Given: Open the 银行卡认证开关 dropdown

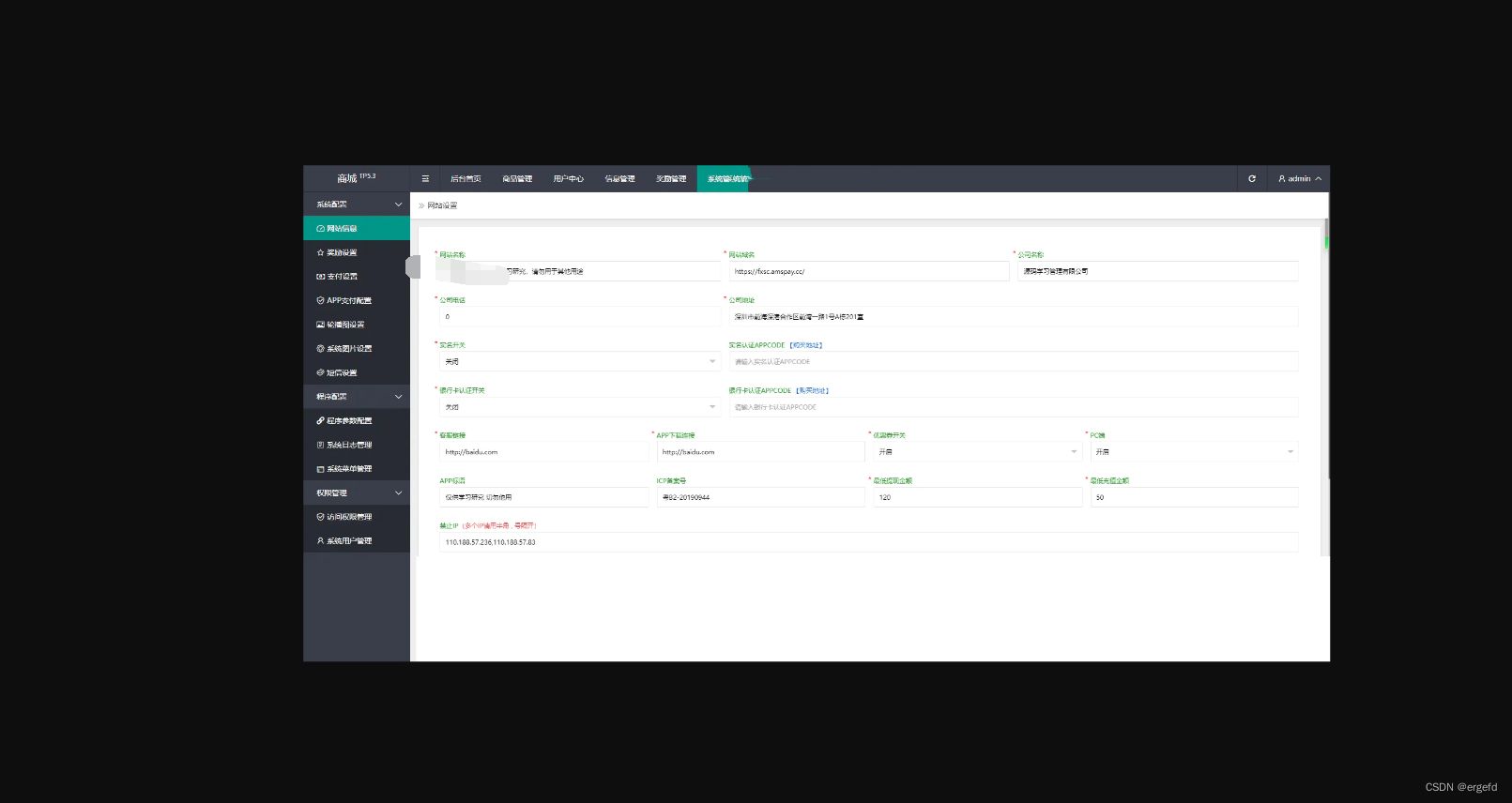Looking at the screenshot, I should [x=577, y=407].
